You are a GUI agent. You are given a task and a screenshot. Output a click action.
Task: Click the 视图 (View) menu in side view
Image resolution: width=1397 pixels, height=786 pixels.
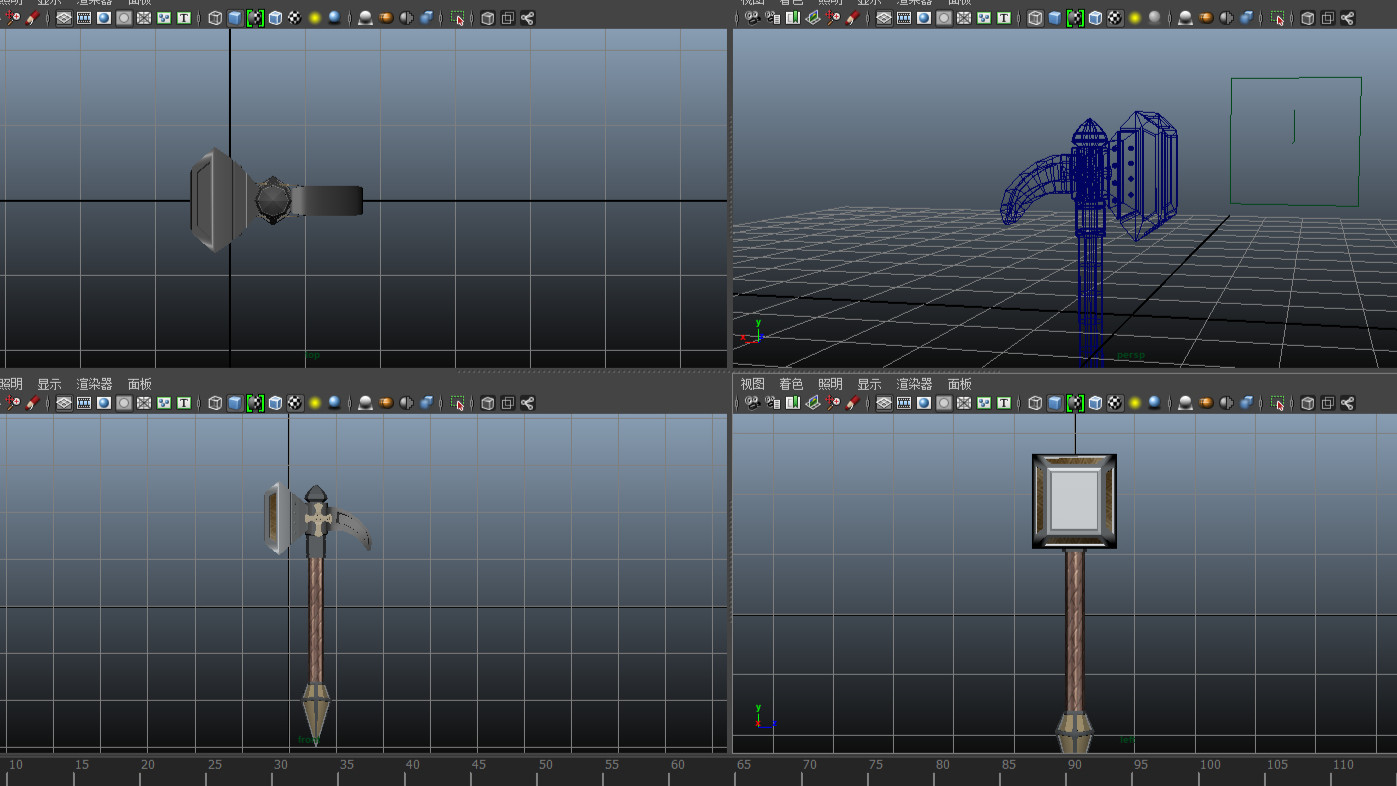(x=752, y=384)
